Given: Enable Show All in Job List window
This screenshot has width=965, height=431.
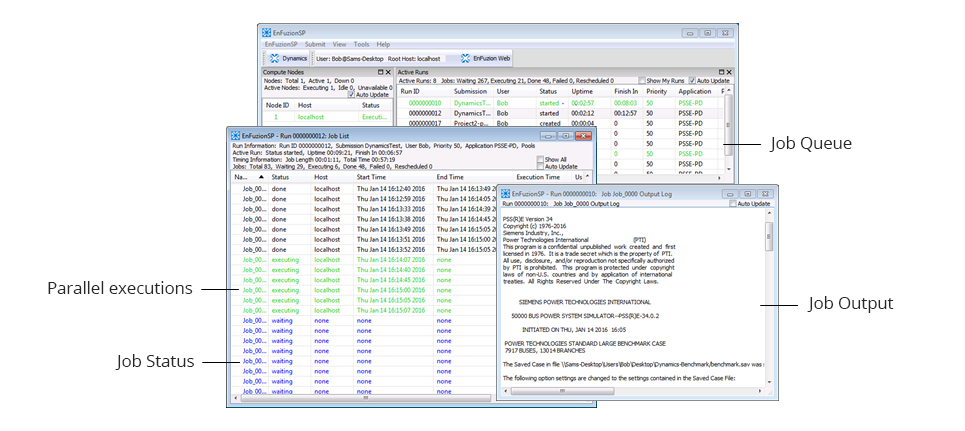Looking at the screenshot, I should pos(540,159).
